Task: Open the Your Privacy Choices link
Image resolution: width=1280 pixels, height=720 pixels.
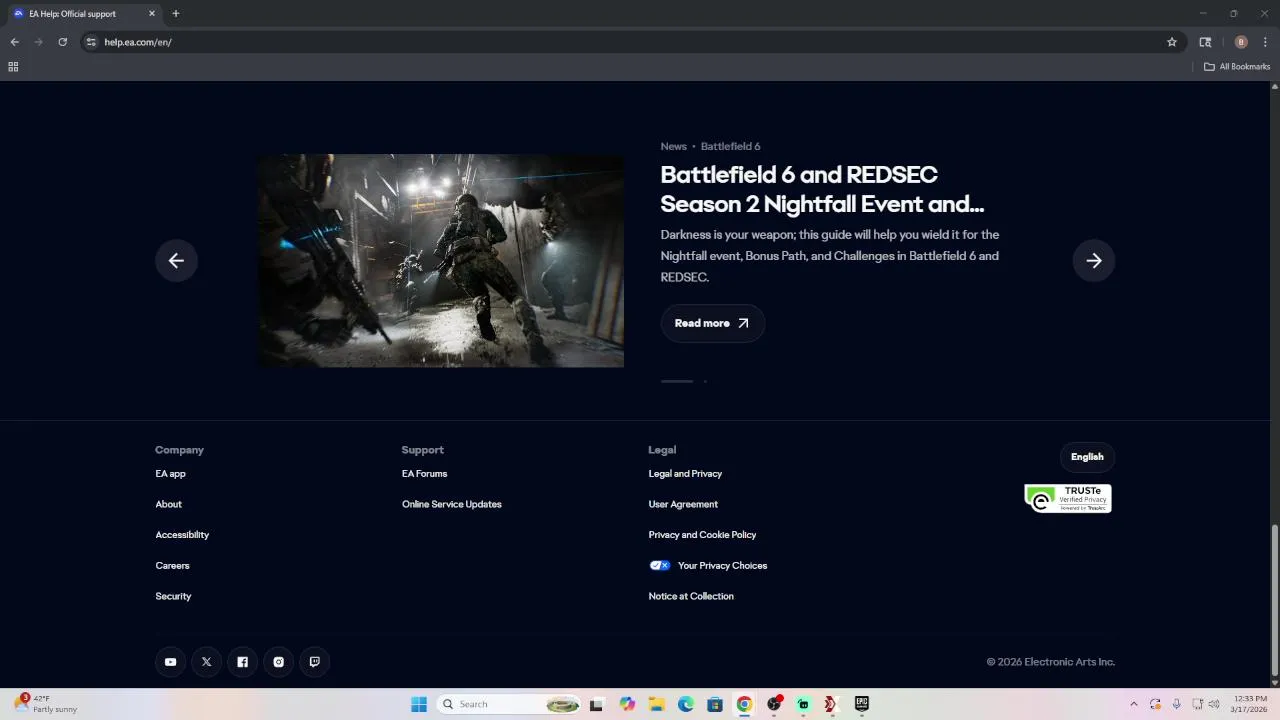Action: tap(722, 566)
